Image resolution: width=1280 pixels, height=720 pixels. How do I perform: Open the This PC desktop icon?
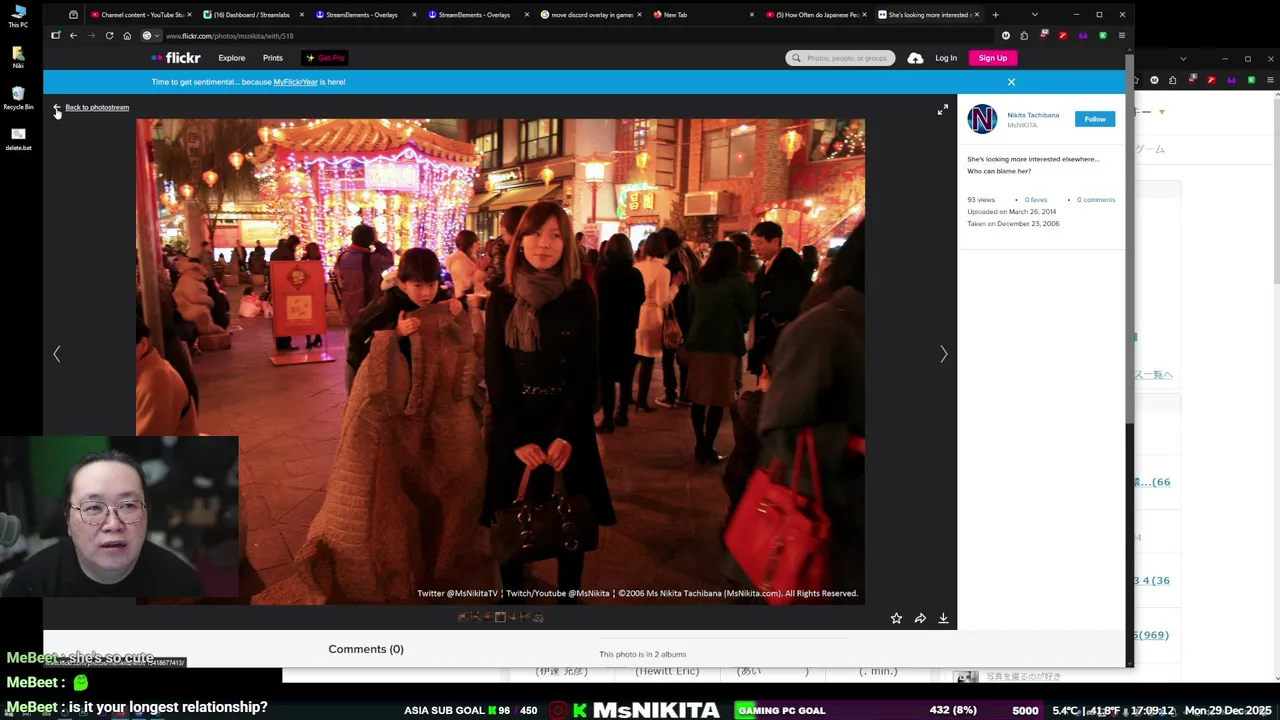point(18,16)
